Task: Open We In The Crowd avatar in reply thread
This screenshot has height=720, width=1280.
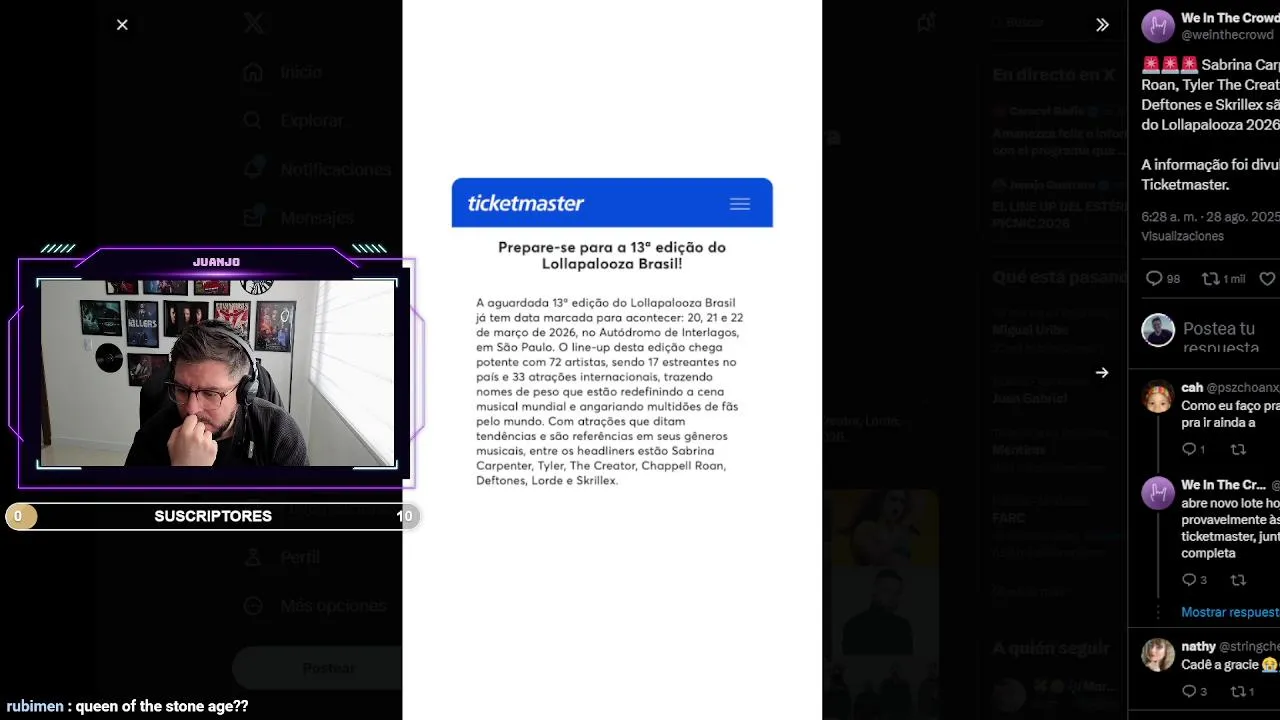Action: 1158,493
